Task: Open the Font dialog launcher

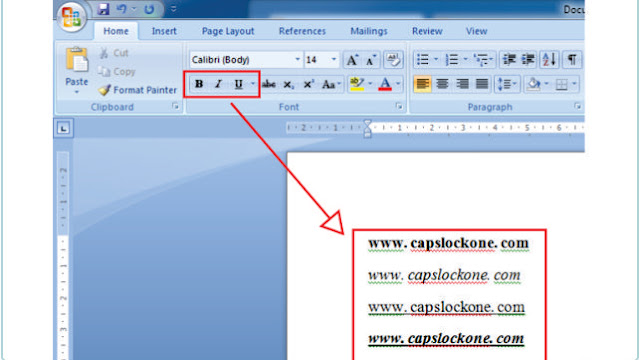Action: (399, 107)
